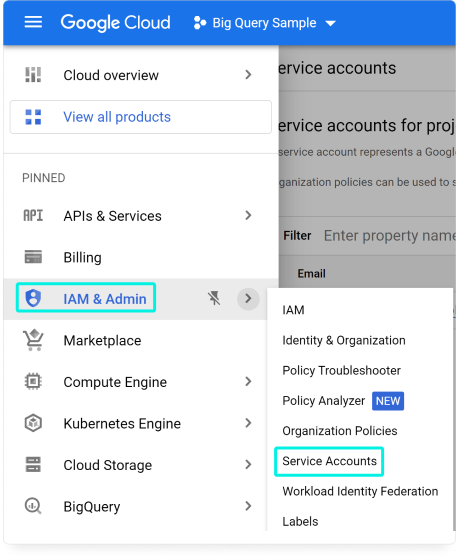
Task: Click the BigQuery magnifier icon
Action: (33, 506)
